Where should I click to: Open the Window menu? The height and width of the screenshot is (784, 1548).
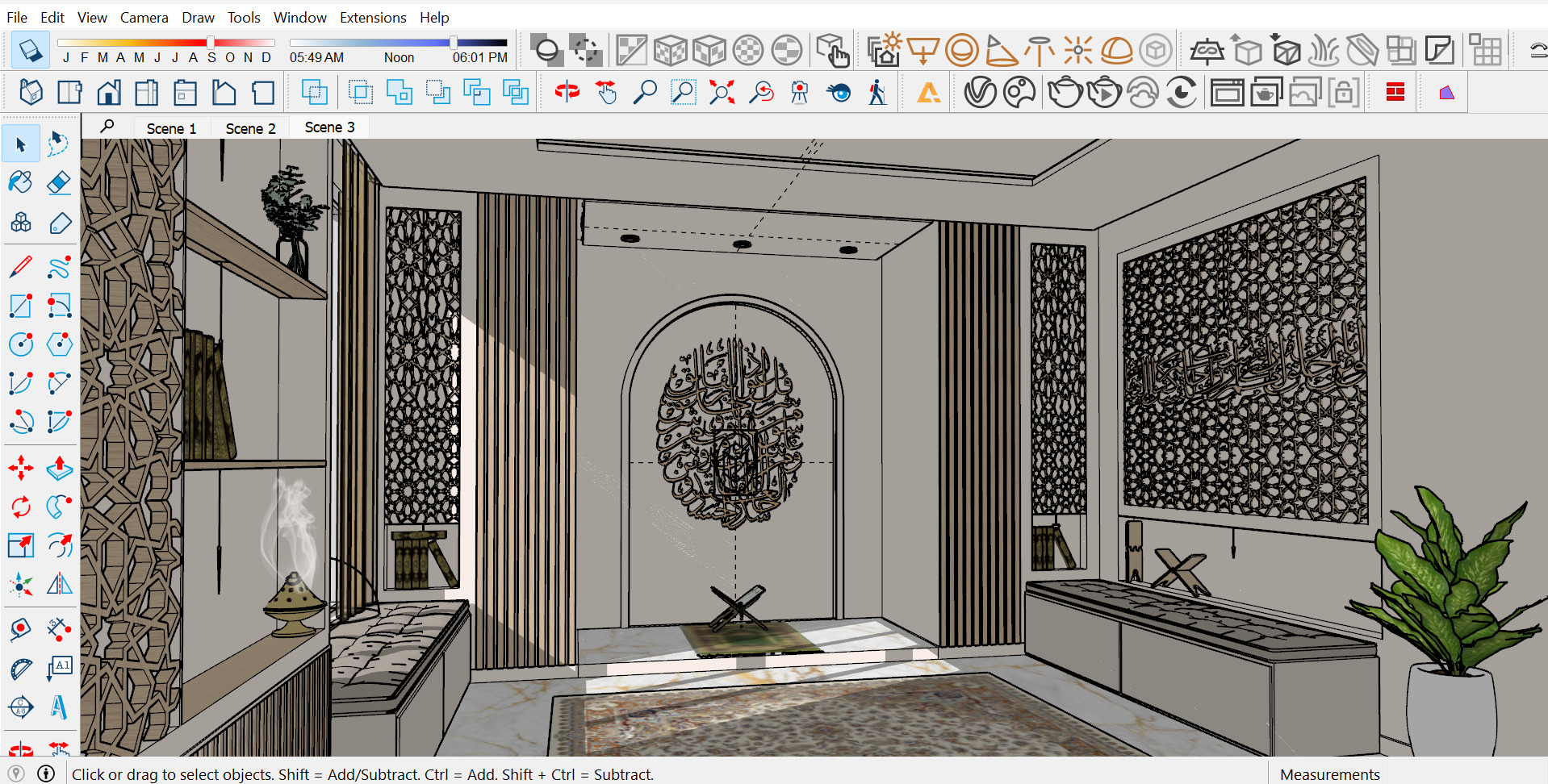[x=299, y=17]
